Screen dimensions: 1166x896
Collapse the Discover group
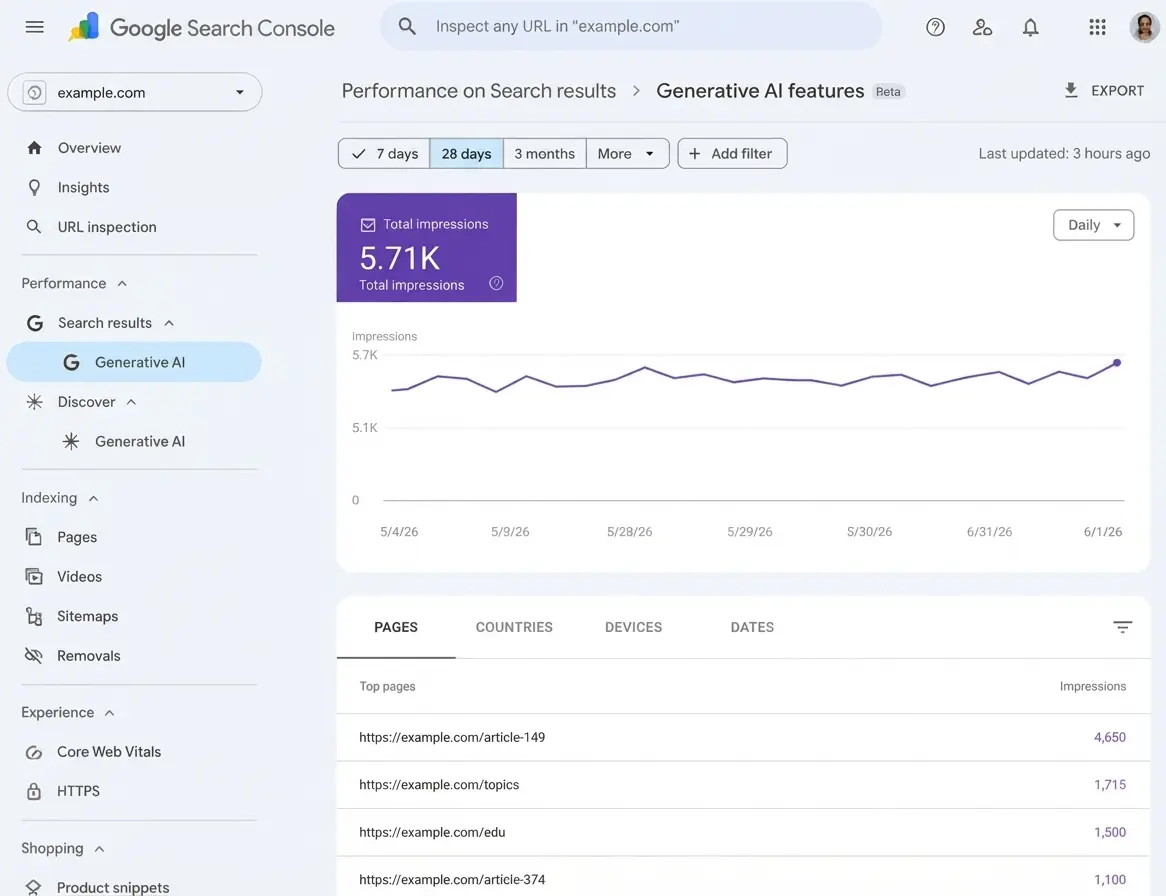tap(131, 402)
